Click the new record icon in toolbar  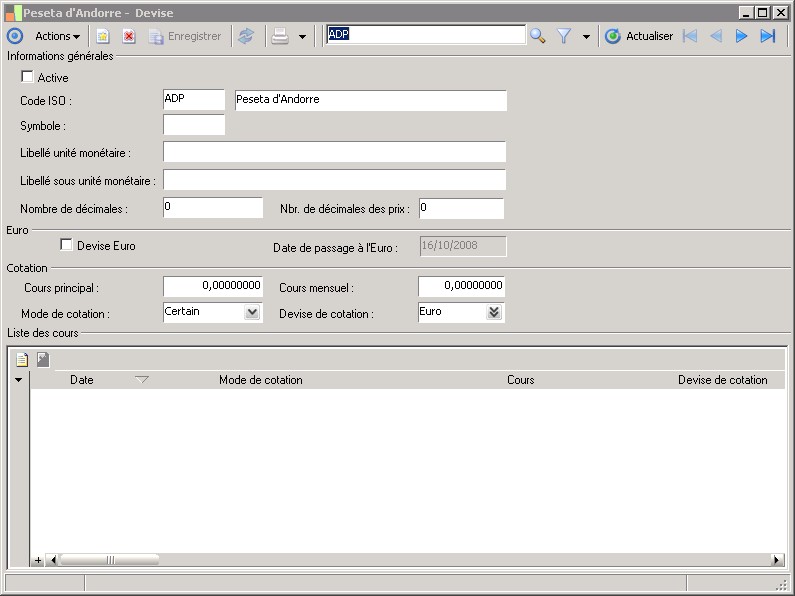click(x=102, y=36)
